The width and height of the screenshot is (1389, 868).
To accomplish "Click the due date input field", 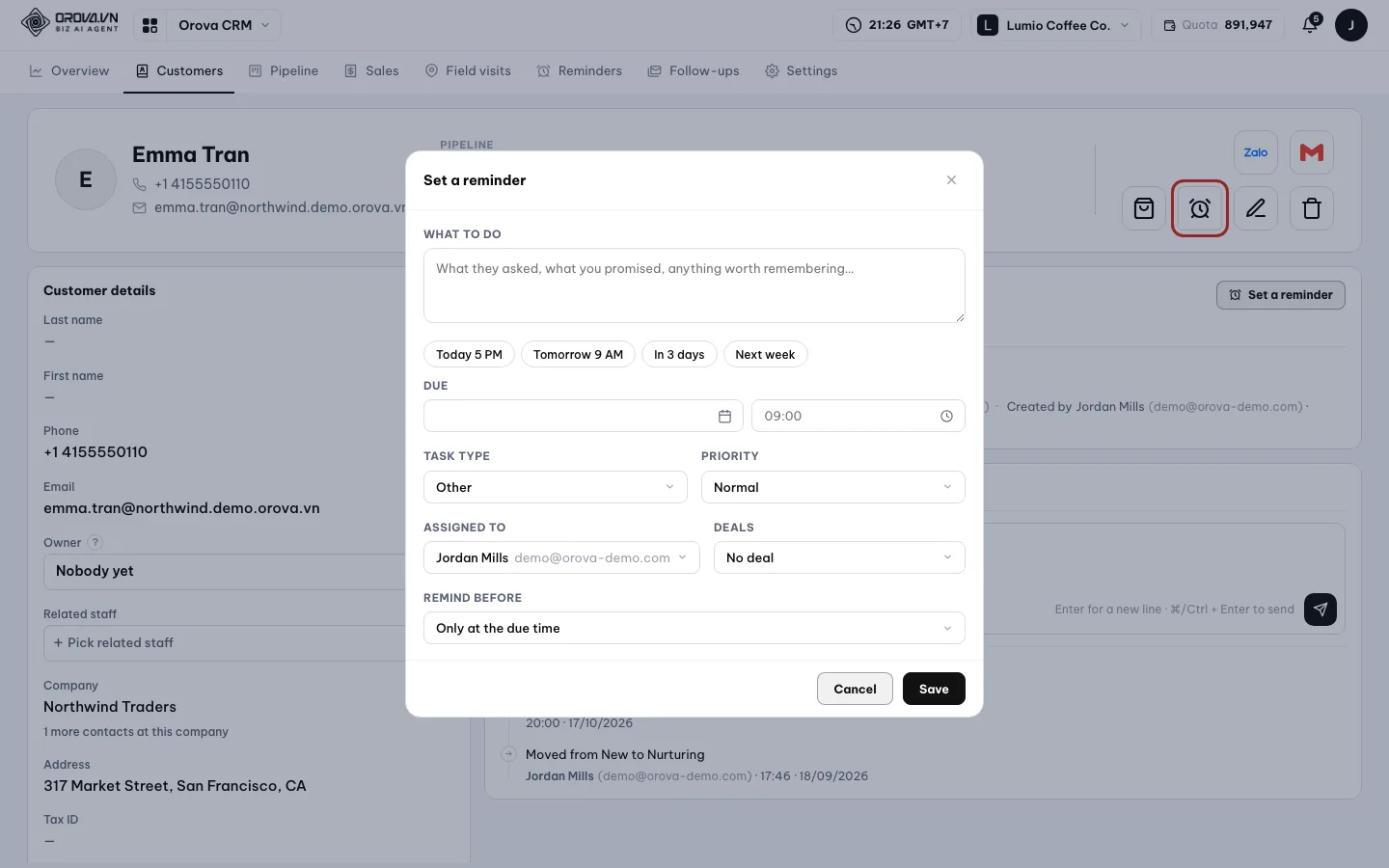I will pyautogui.click(x=584, y=416).
